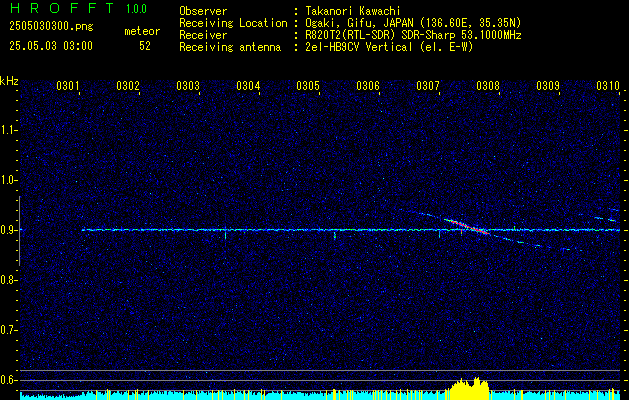The height and width of the screenshot is (400, 629).
Task: Click the 0309 time marker
Action: [x=548, y=86]
